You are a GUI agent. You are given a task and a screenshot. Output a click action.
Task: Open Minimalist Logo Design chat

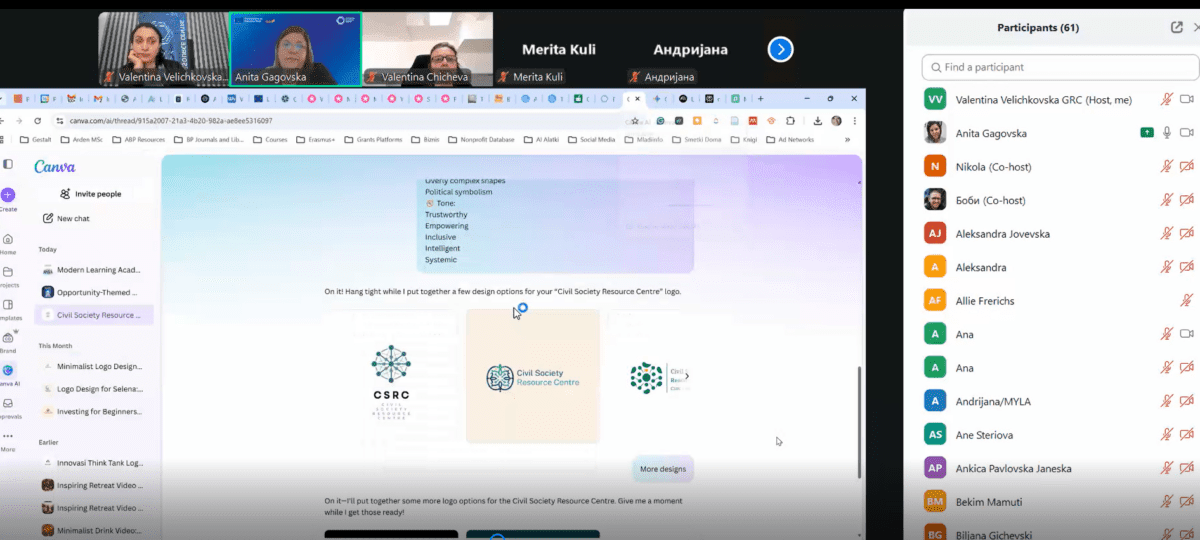pos(92,367)
